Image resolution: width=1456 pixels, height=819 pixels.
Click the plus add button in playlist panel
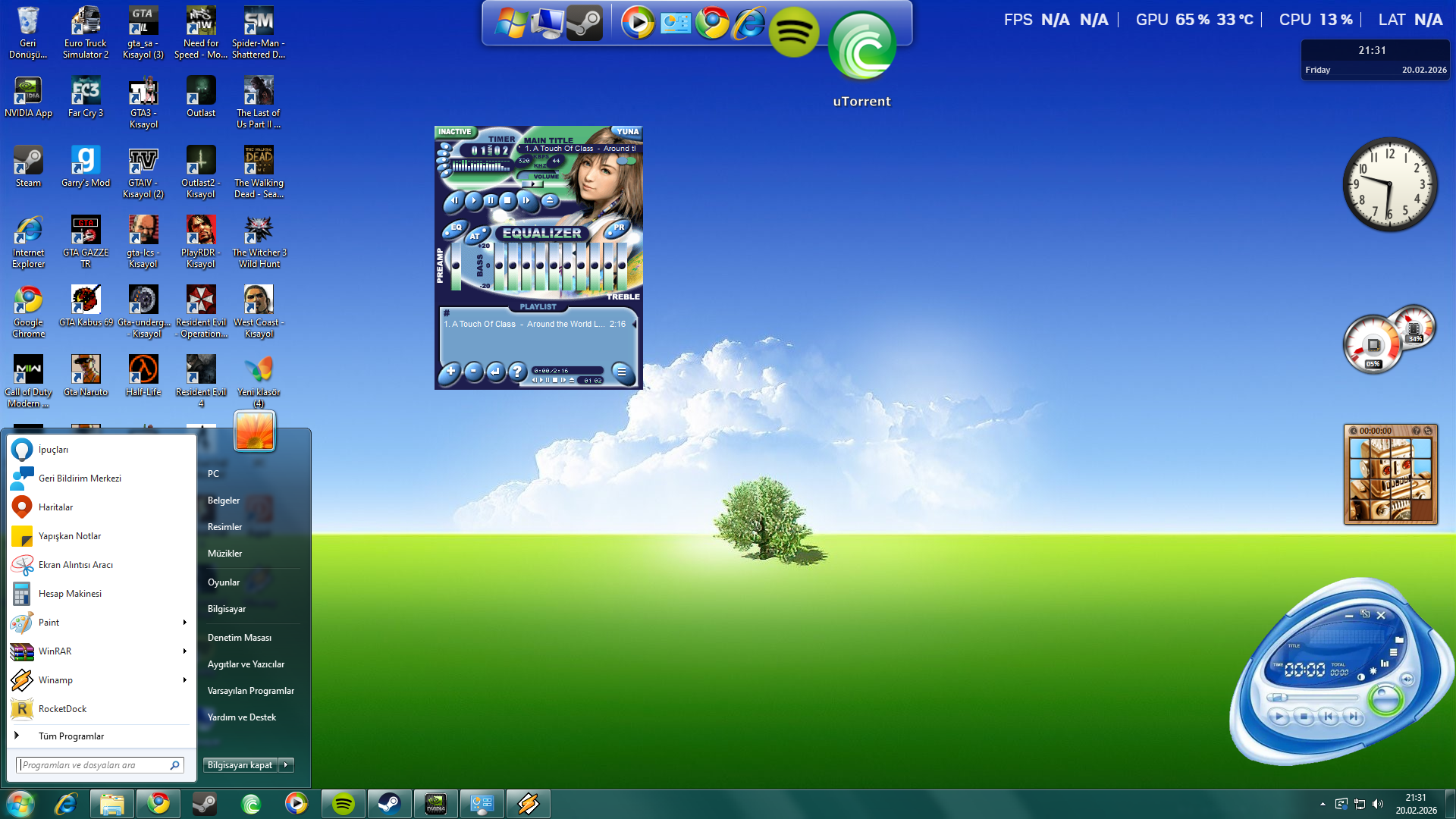450,372
